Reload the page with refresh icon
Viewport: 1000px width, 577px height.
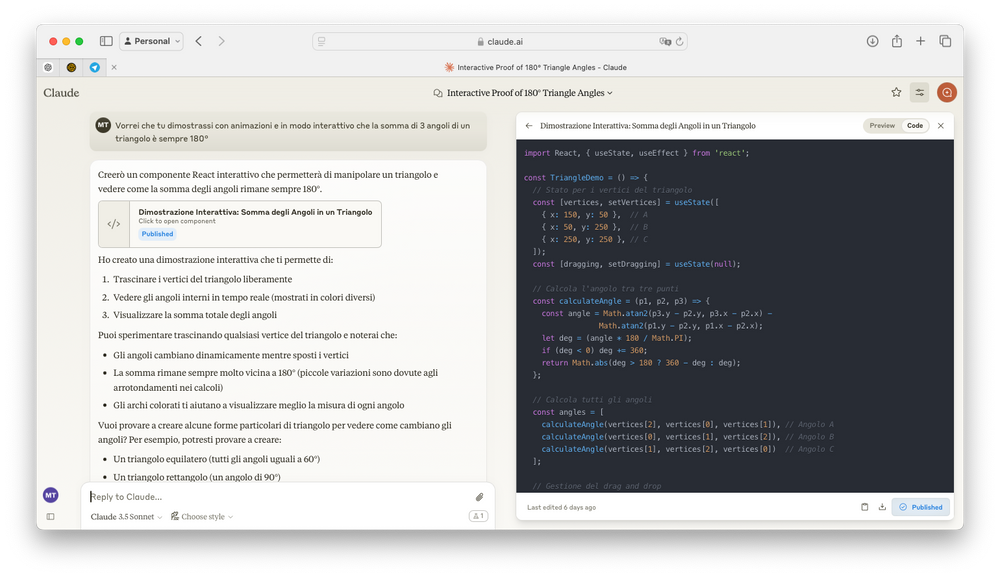[679, 41]
